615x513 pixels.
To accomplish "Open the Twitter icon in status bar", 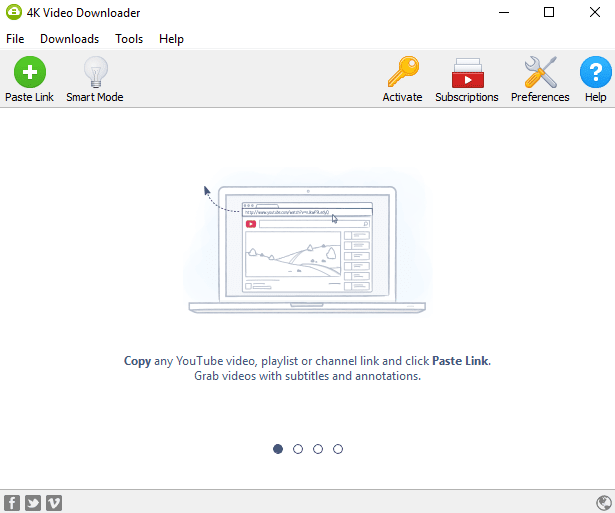I will (x=33, y=503).
